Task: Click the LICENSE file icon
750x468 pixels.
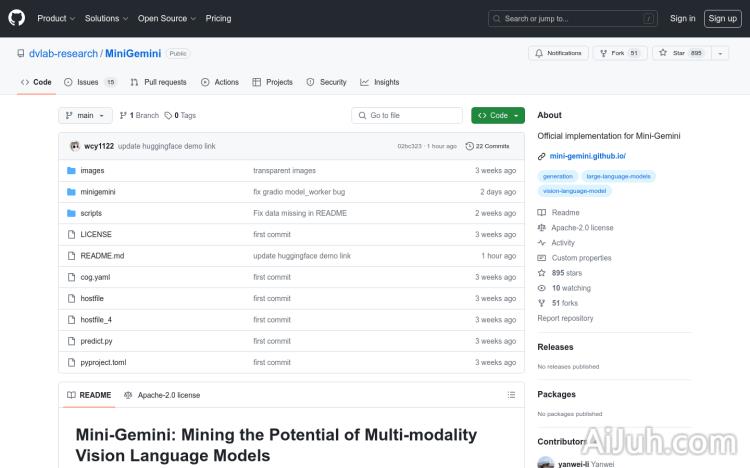Action: (x=71, y=234)
